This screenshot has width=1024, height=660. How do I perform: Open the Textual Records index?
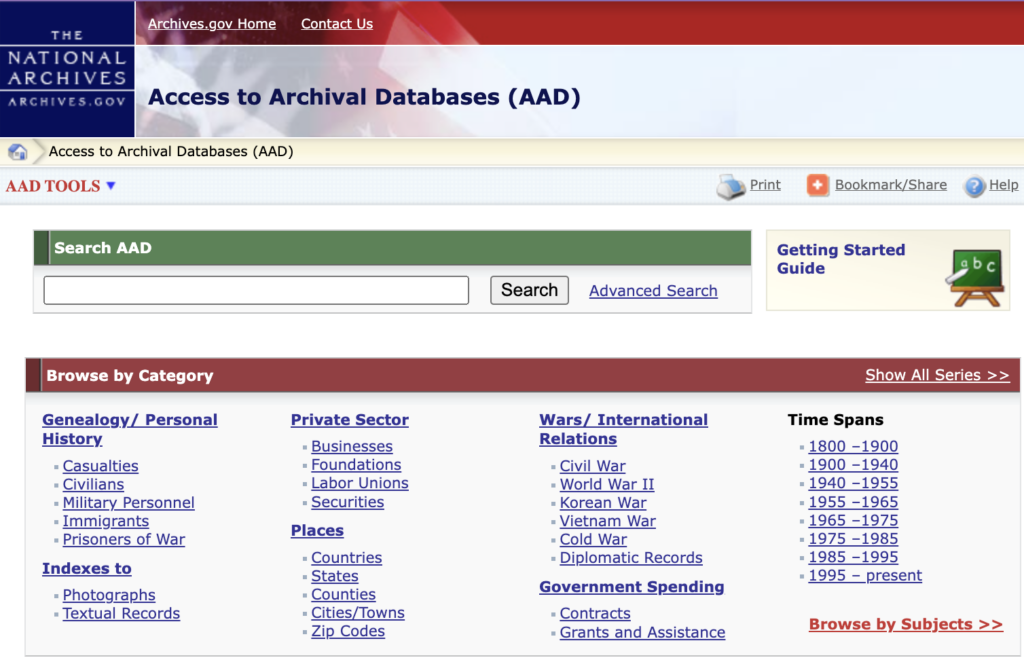click(x=121, y=614)
